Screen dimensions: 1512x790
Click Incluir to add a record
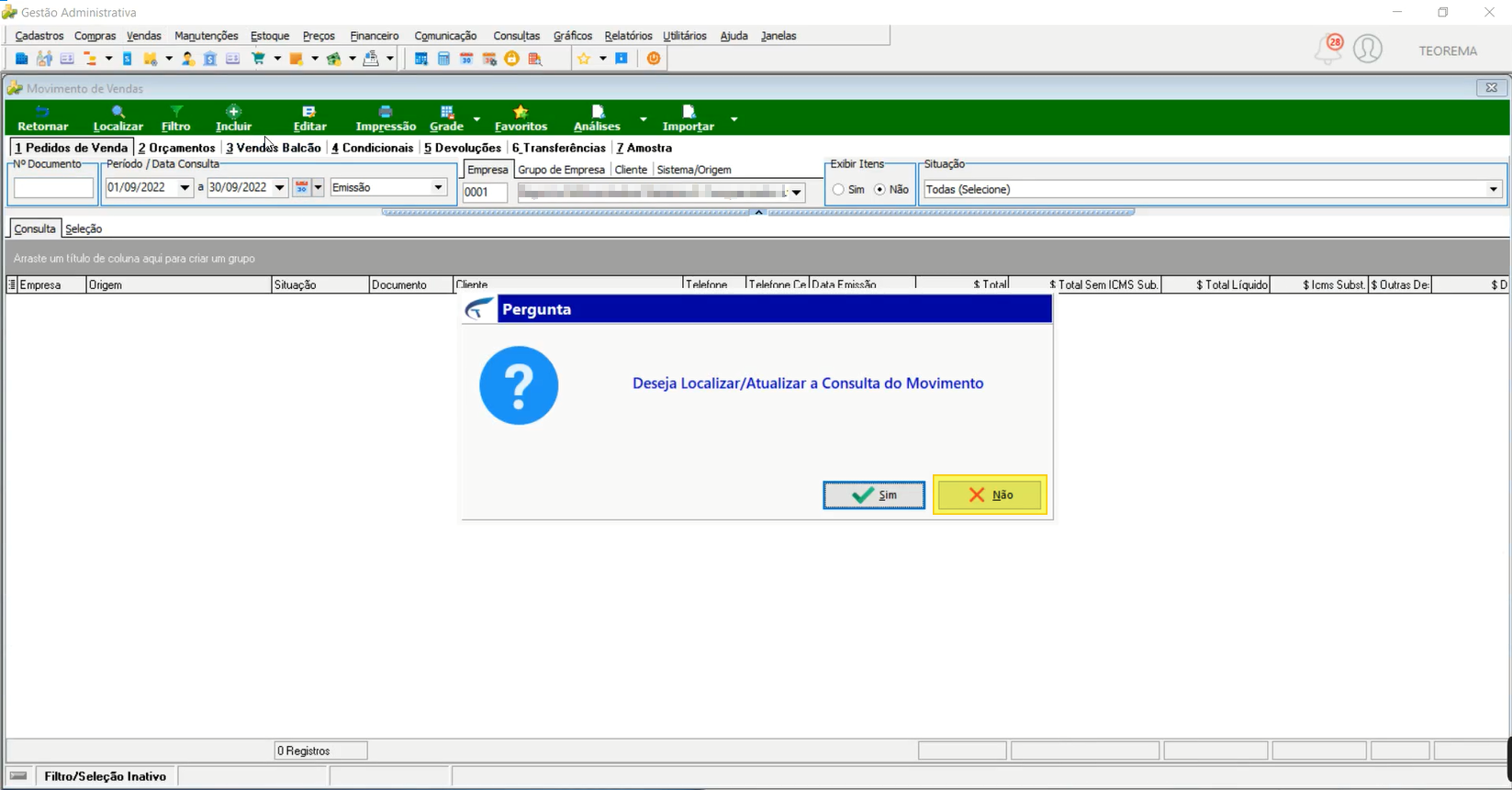pos(234,118)
